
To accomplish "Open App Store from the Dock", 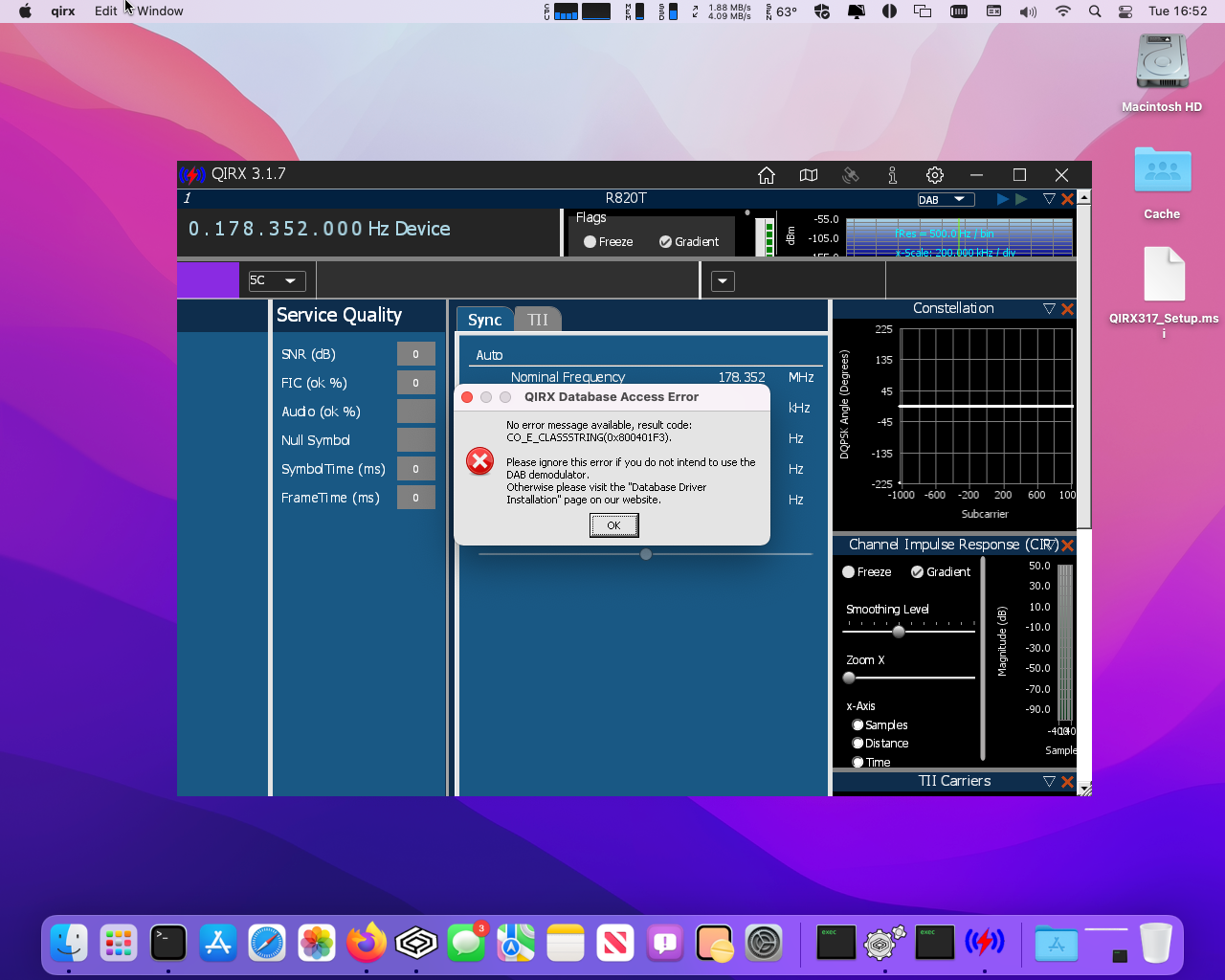I will (x=218, y=944).
